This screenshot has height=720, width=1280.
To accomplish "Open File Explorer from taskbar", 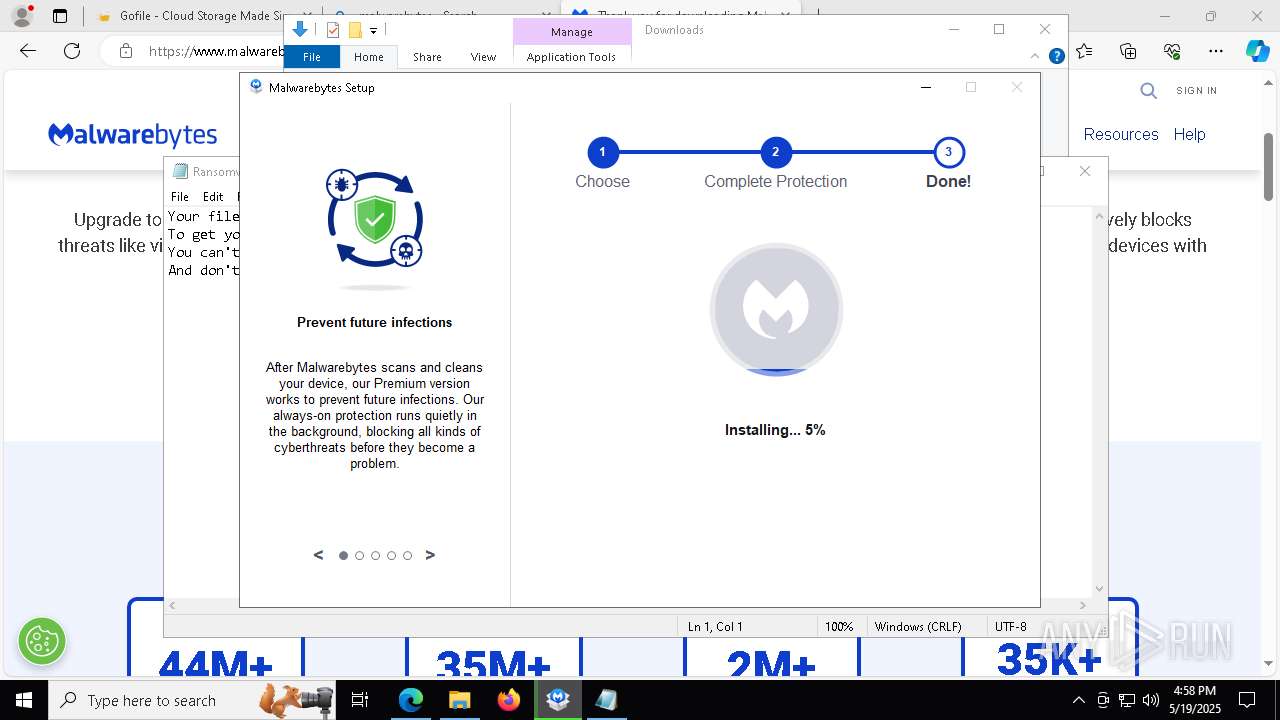I will pyautogui.click(x=459, y=700).
